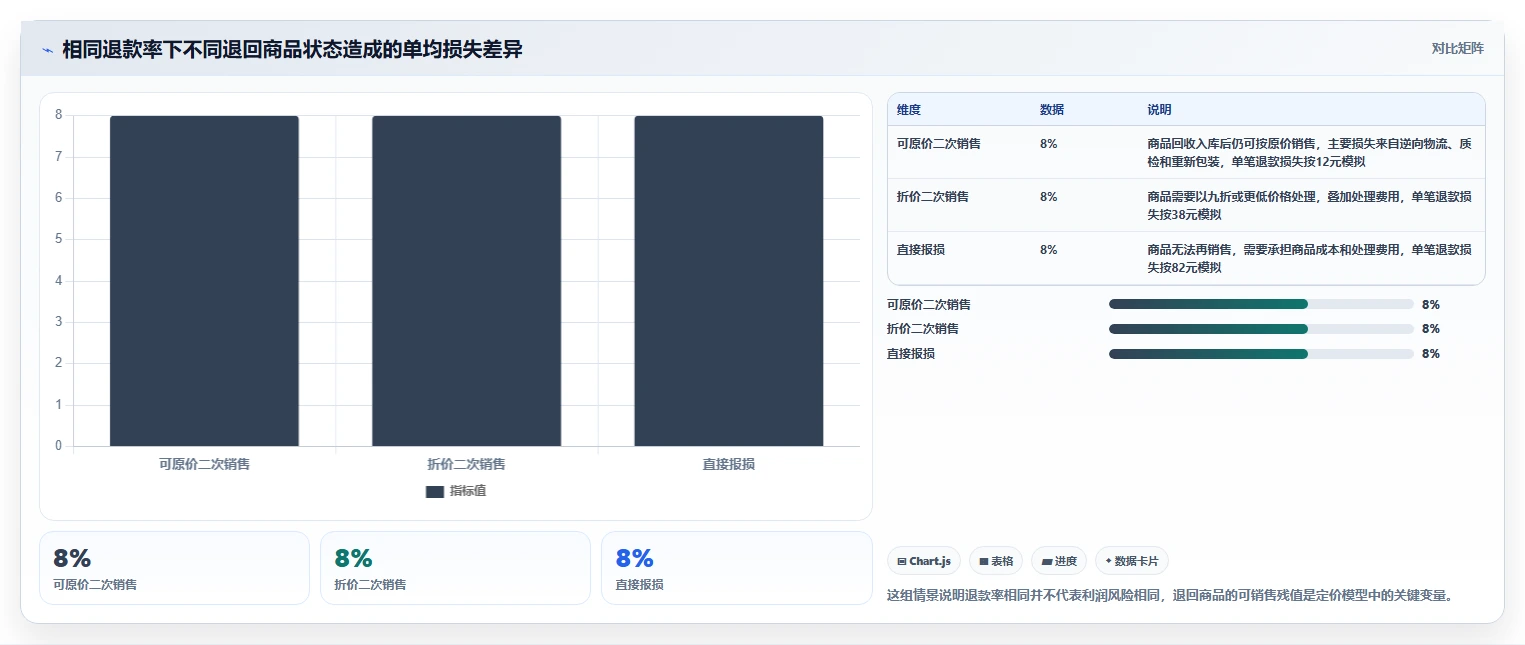Click the 可原价二次销售 x-axis label

pyautogui.click(x=204, y=464)
